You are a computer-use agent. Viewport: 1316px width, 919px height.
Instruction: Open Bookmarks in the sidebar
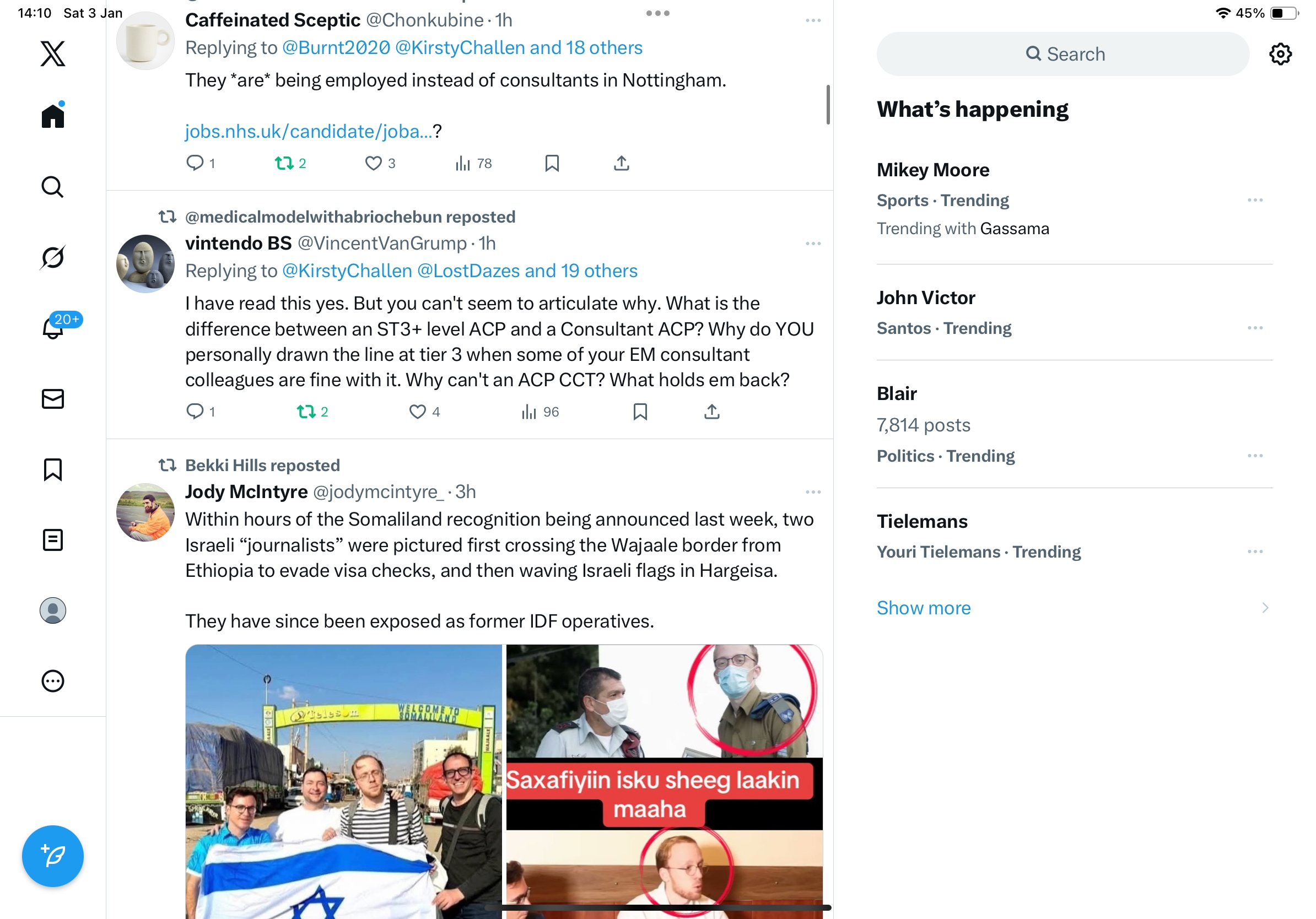[53, 469]
